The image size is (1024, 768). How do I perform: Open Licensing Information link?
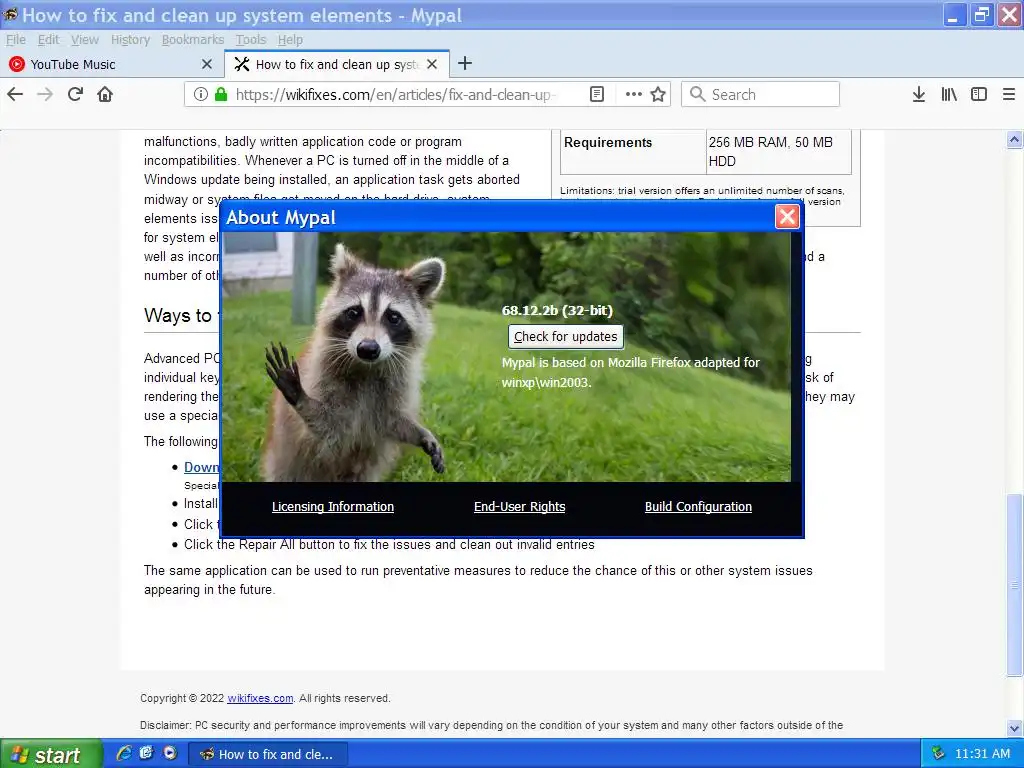[x=332, y=507]
